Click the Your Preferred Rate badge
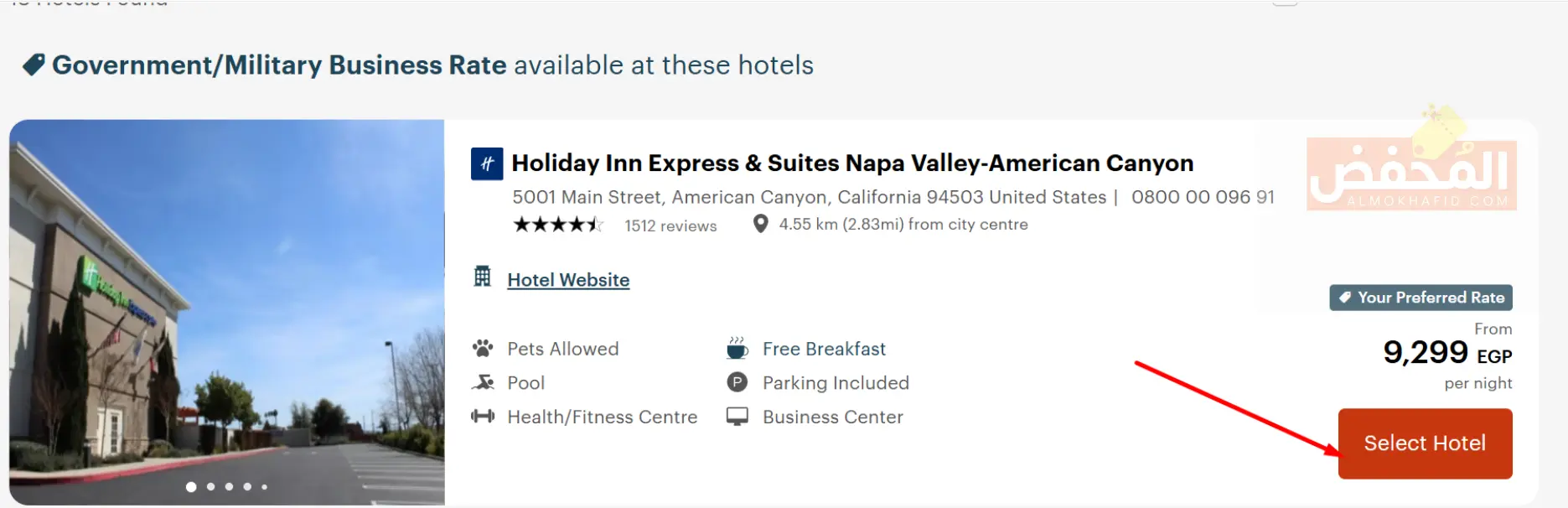1568x508 pixels. coord(1421,298)
